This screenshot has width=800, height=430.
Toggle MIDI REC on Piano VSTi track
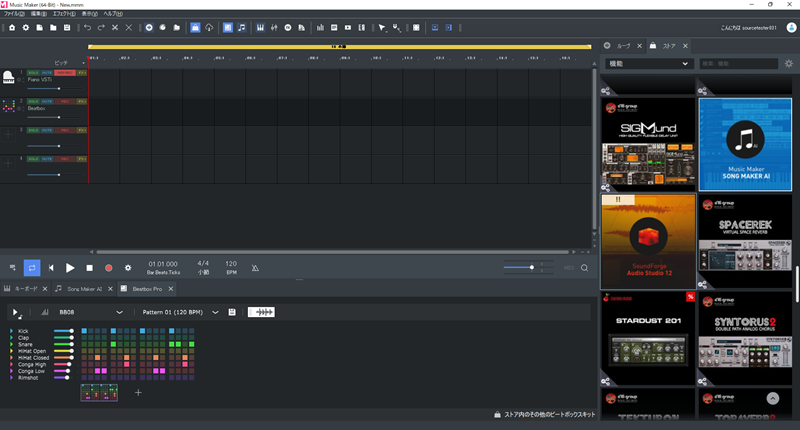(65, 73)
